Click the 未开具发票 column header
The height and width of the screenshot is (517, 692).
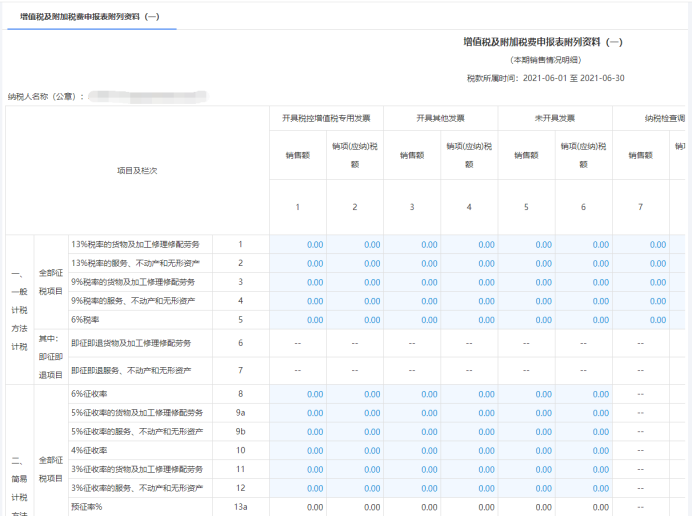click(x=555, y=118)
